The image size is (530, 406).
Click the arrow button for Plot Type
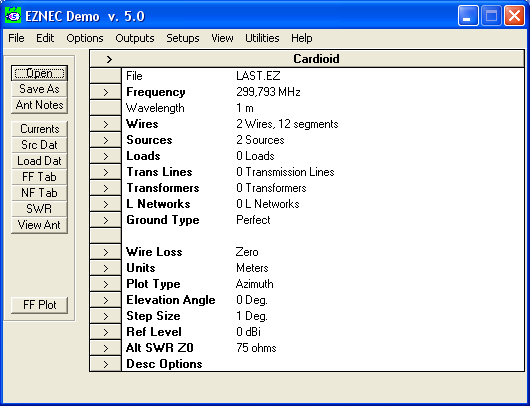point(106,284)
